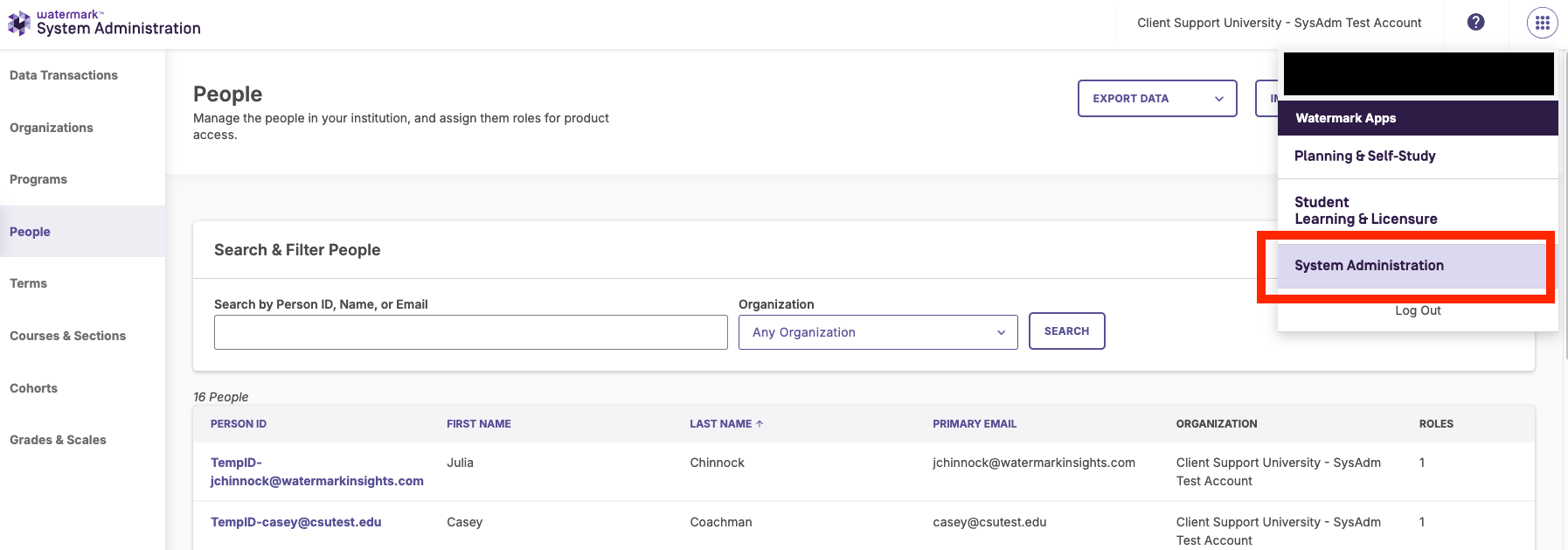Screen dimensions: 1568x550
Task: Click Client Support University account name
Action: click(x=1279, y=23)
